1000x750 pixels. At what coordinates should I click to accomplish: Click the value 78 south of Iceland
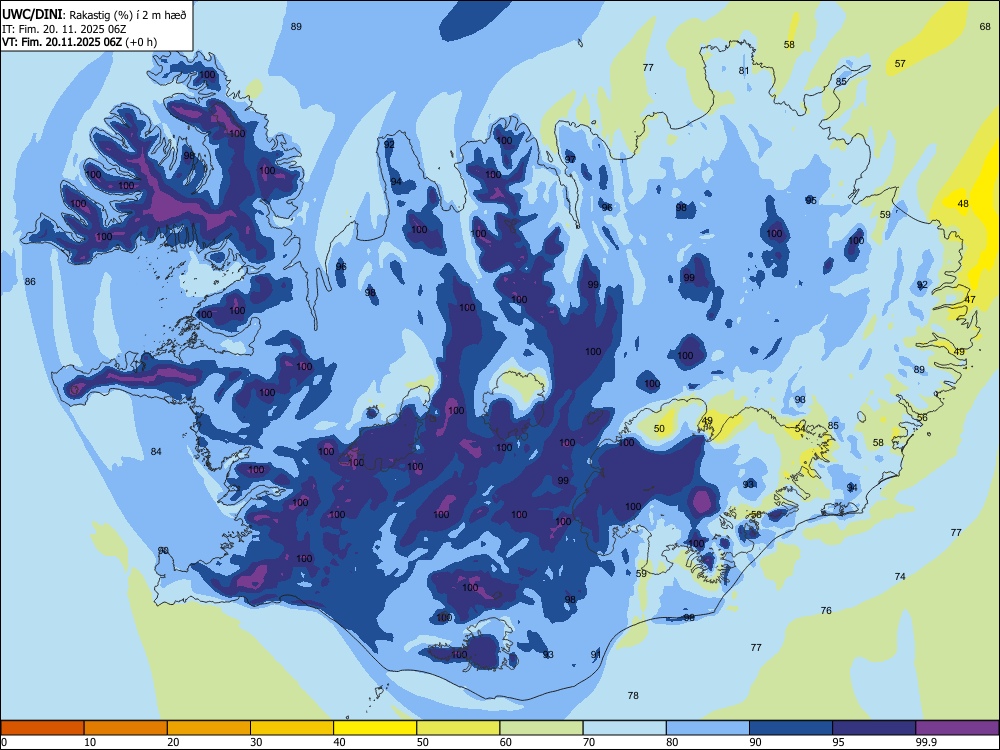(633, 695)
